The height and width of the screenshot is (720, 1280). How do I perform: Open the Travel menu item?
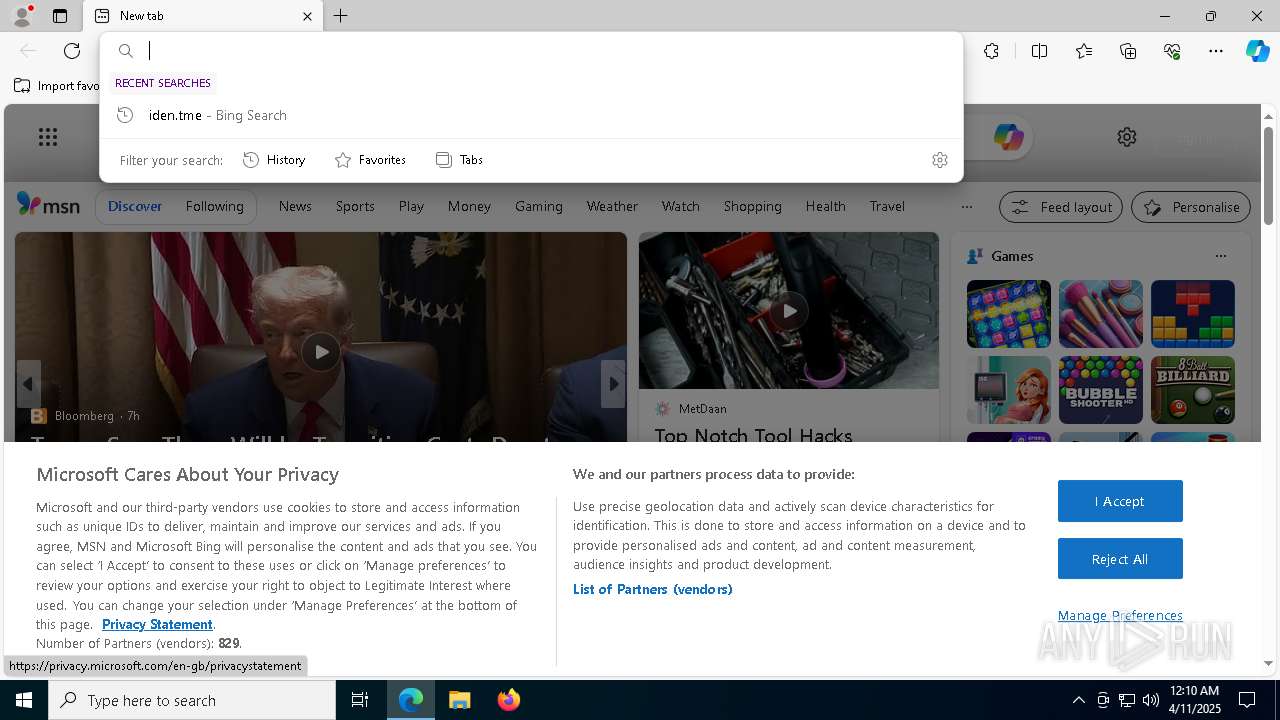[887, 206]
